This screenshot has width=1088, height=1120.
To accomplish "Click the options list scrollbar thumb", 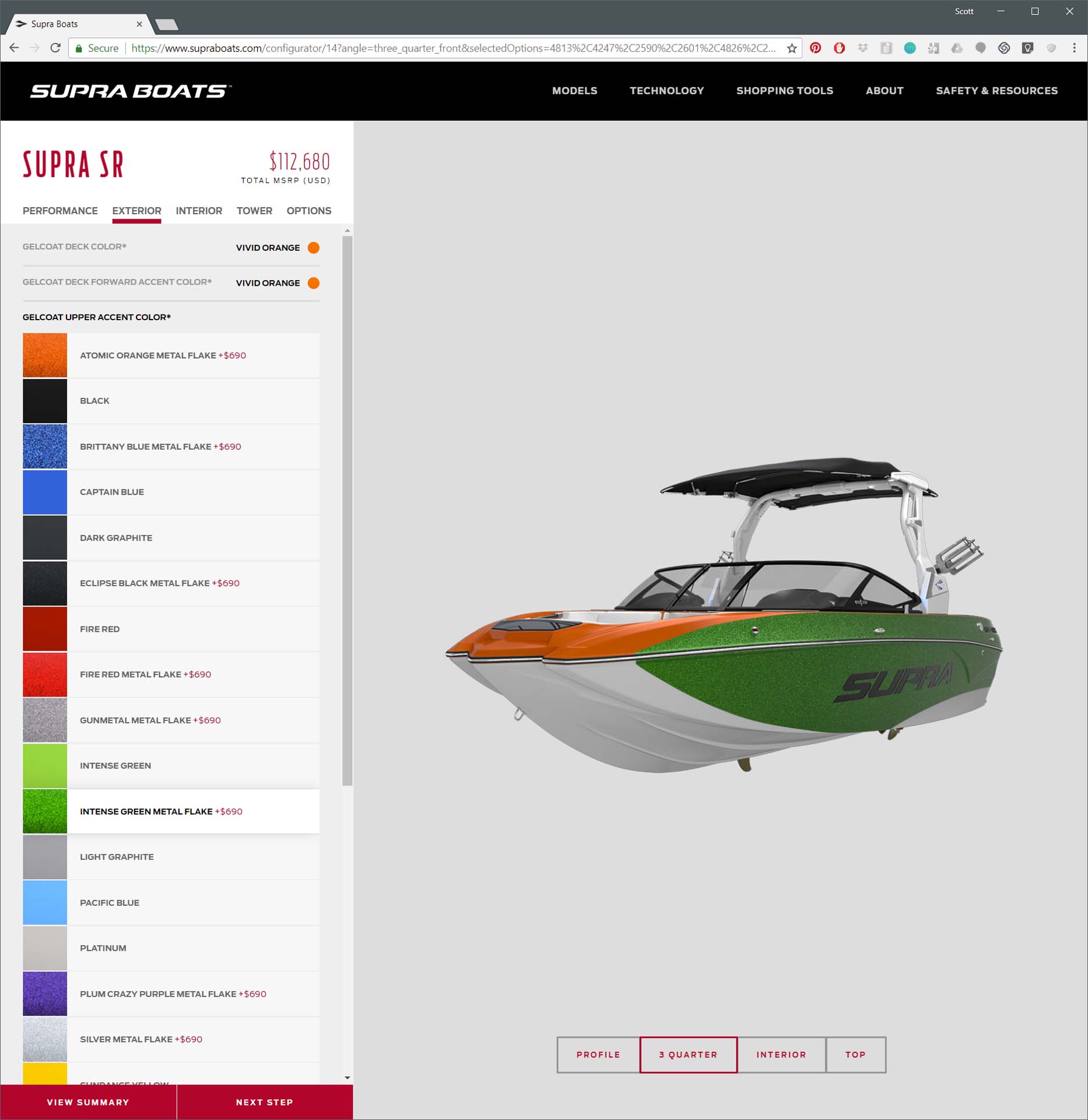I will [x=348, y=510].
